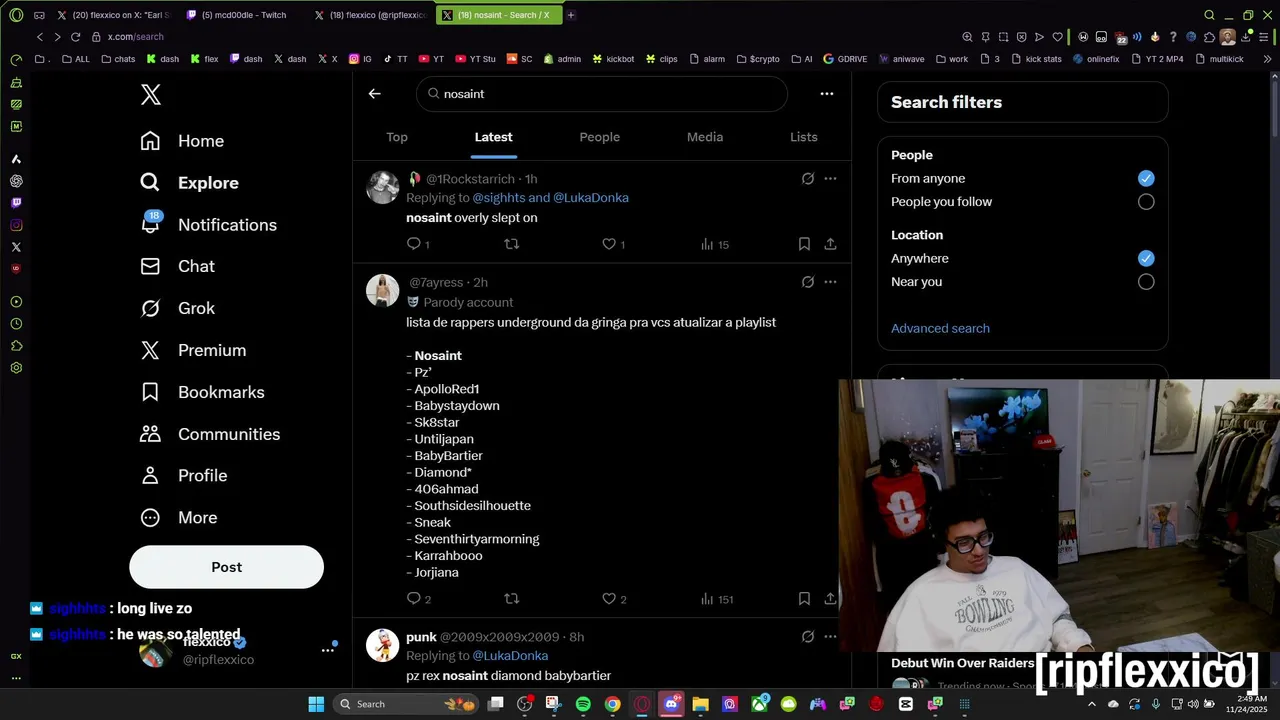The height and width of the screenshot is (720, 1280).
Task: Share the 1Rockstarrich post
Action: (830, 244)
